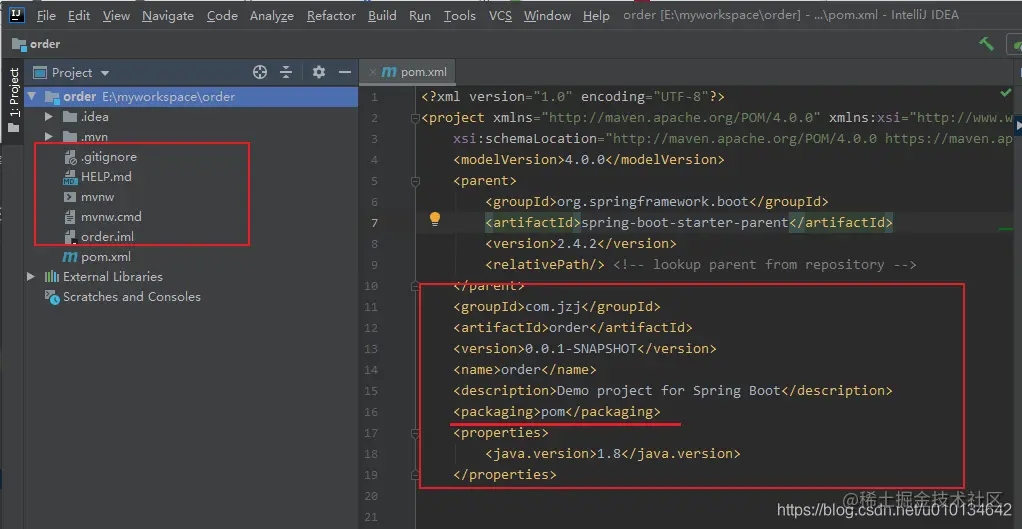Click the .mvn folder icon
1022x529 pixels.
pyautogui.click(x=70, y=137)
